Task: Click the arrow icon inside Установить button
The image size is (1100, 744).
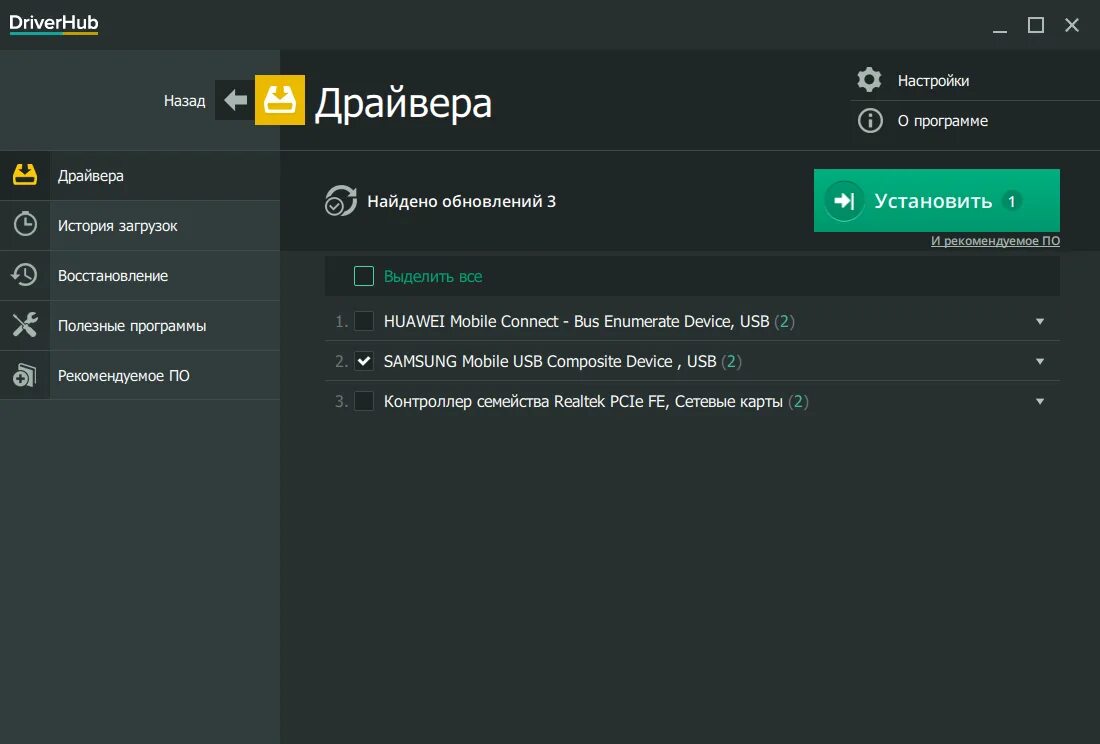Action: pos(844,201)
